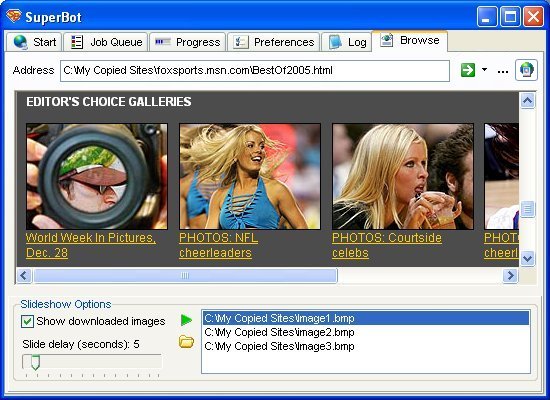Open the Preferences tab

point(274,42)
